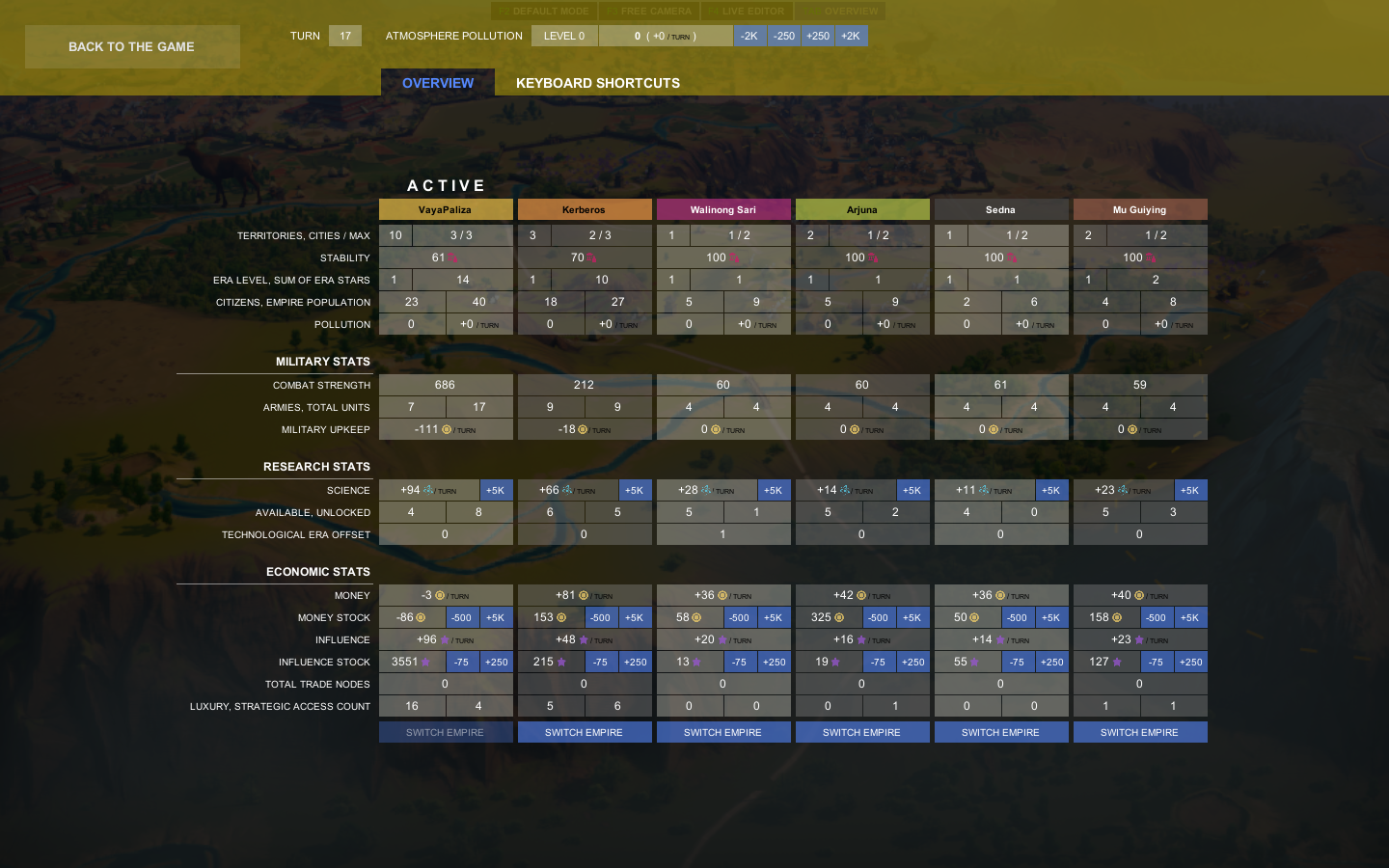
Task: Click VayaPaliza's combat strength value 686
Action: (446, 385)
